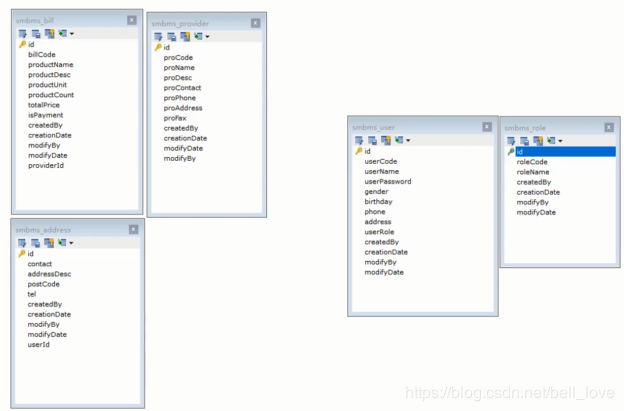Click Manage Indexes icon in smbms_bill table
Viewport: 624px width, 411px height.
pos(36,34)
